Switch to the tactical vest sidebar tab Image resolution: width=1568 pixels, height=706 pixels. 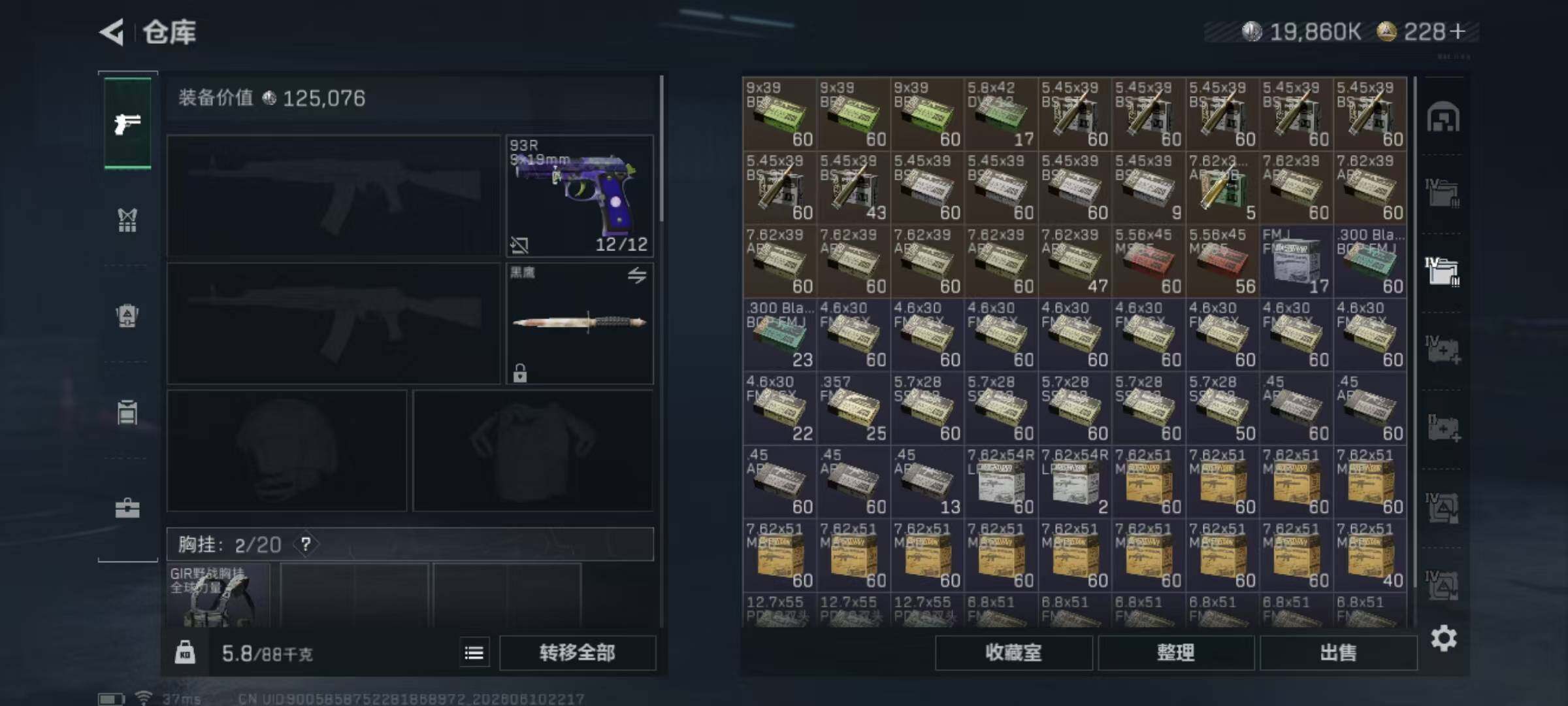[127, 220]
